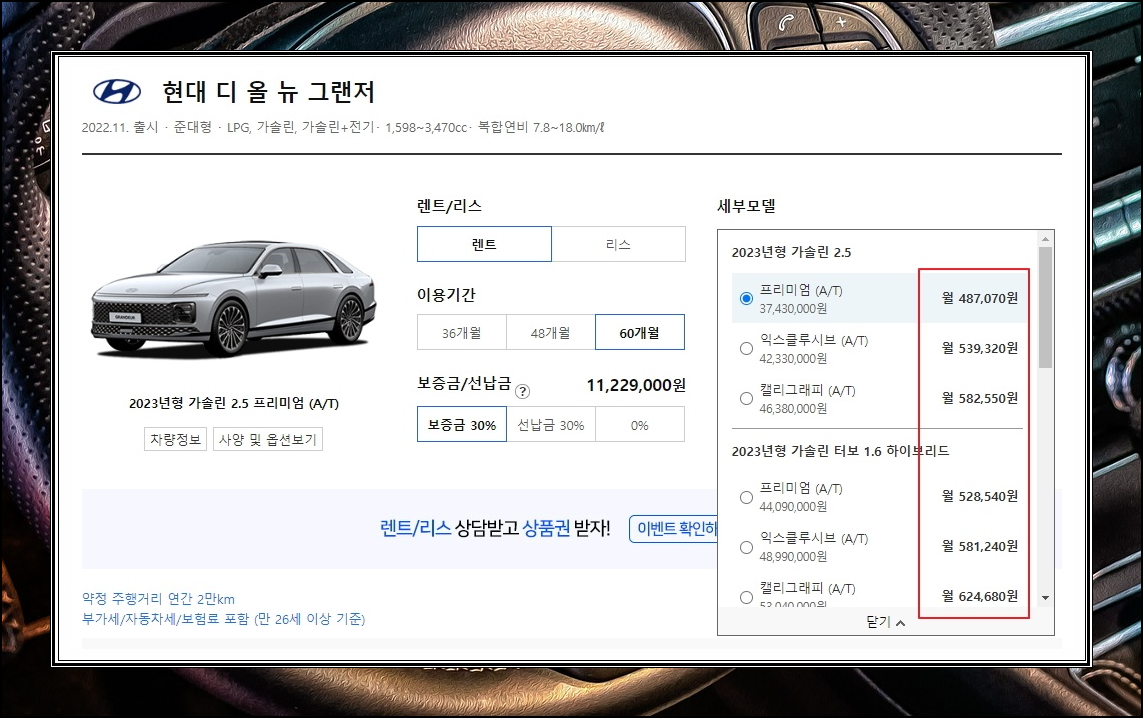Click the 현대 디 올 뉴 그랜저 title
Viewport: 1143px width, 718px height.
(268, 92)
